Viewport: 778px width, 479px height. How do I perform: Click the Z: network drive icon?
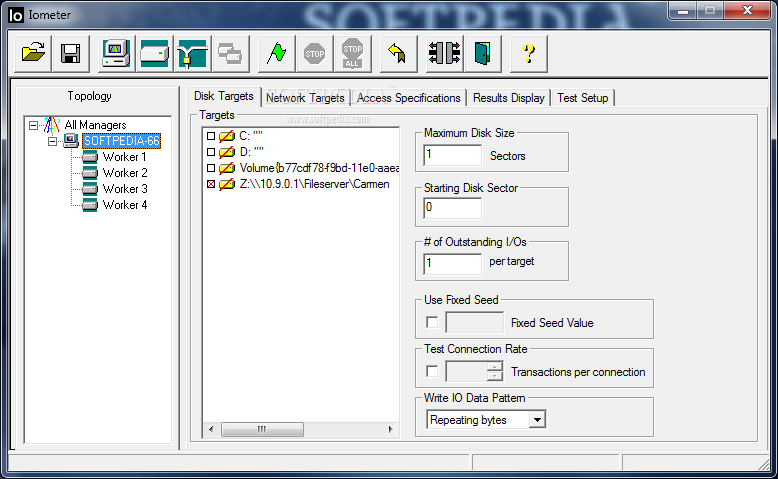[227, 184]
